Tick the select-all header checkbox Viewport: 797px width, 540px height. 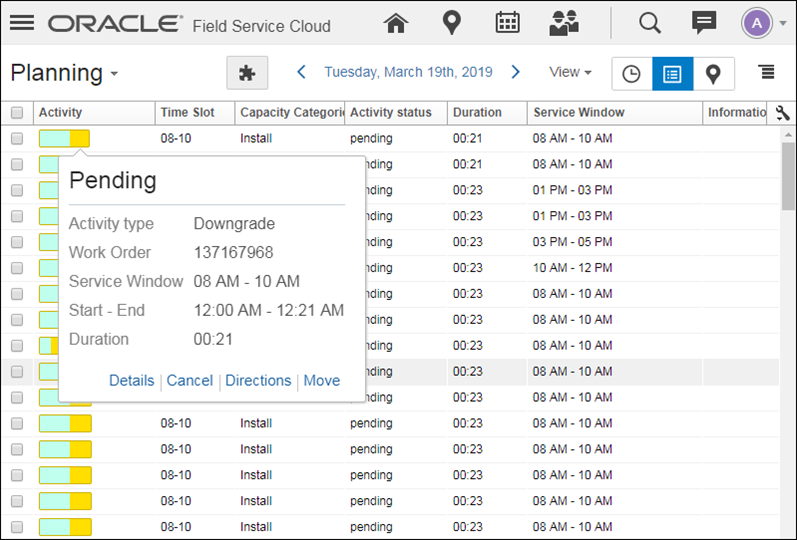click(x=17, y=113)
